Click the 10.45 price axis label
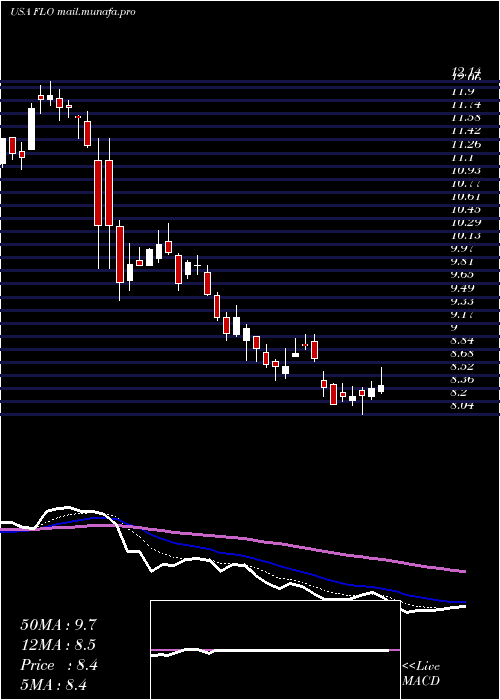Image resolution: width=500 pixels, height=700 pixels. pyautogui.click(x=466, y=209)
